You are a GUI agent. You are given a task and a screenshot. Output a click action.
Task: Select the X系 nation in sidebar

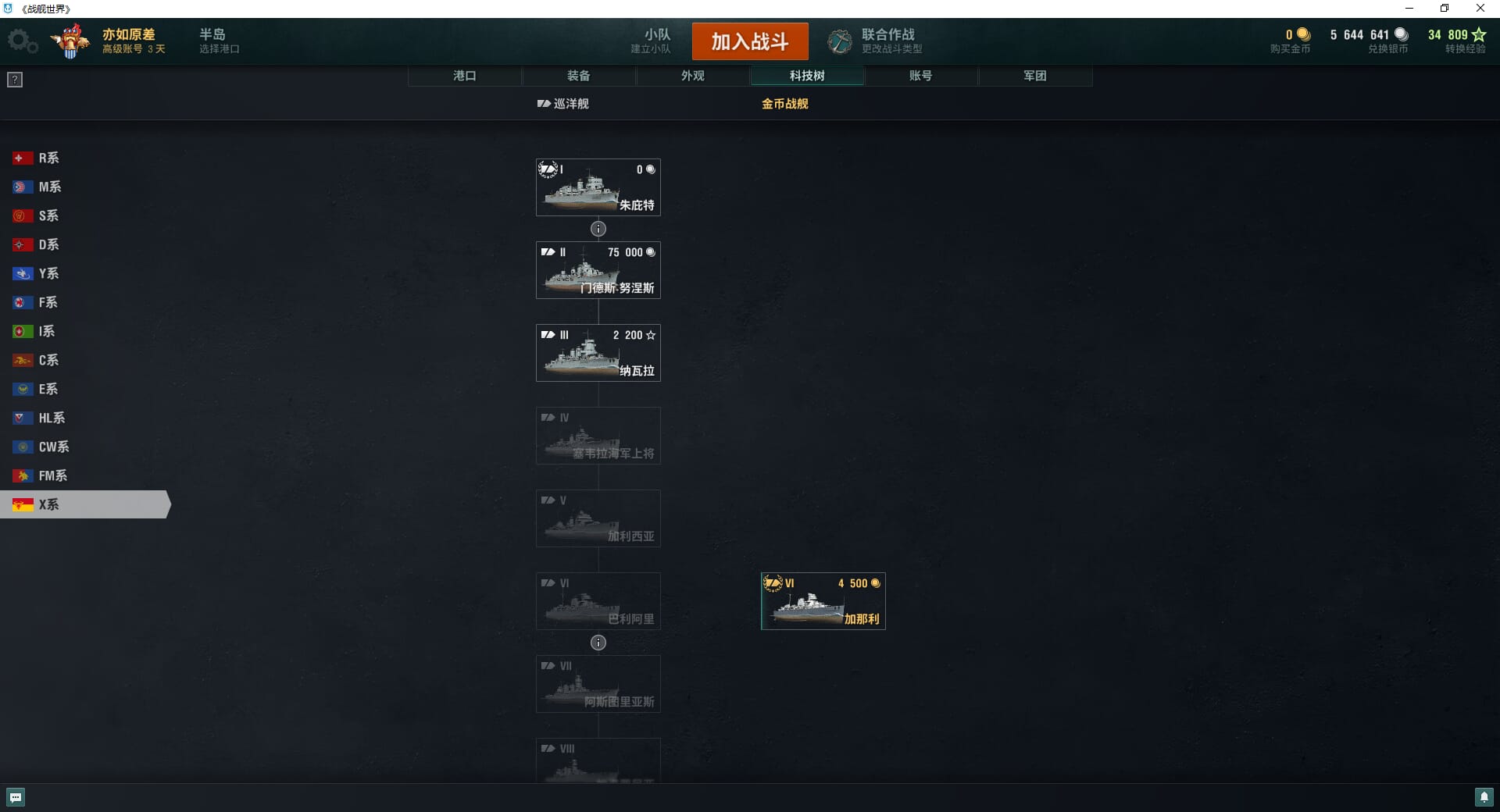tap(84, 504)
